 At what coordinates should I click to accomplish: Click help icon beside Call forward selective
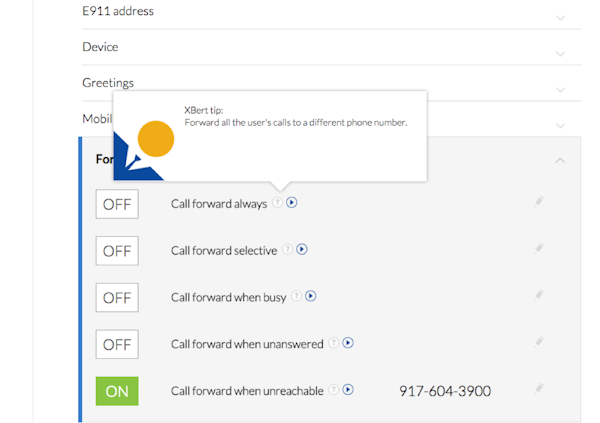(x=287, y=249)
